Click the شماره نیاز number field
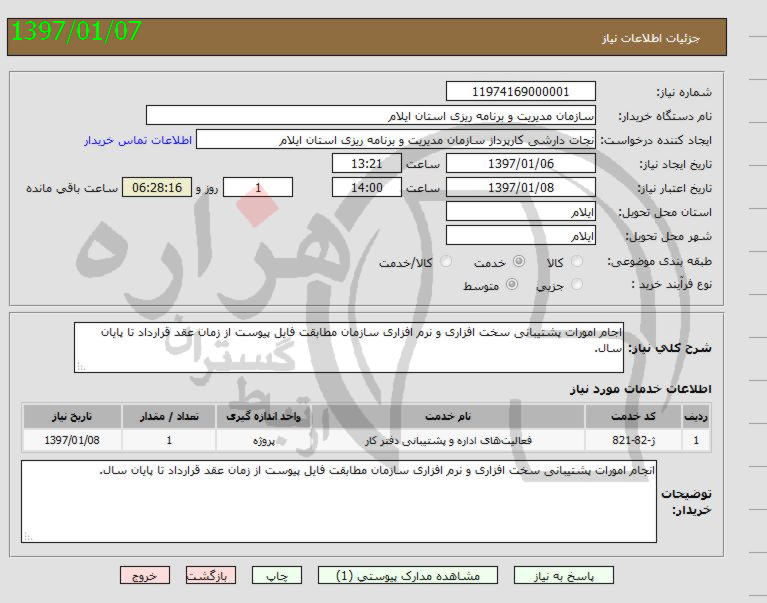This screenshot has width=767, height=603. pyautogui.click(x=520, y=92)
